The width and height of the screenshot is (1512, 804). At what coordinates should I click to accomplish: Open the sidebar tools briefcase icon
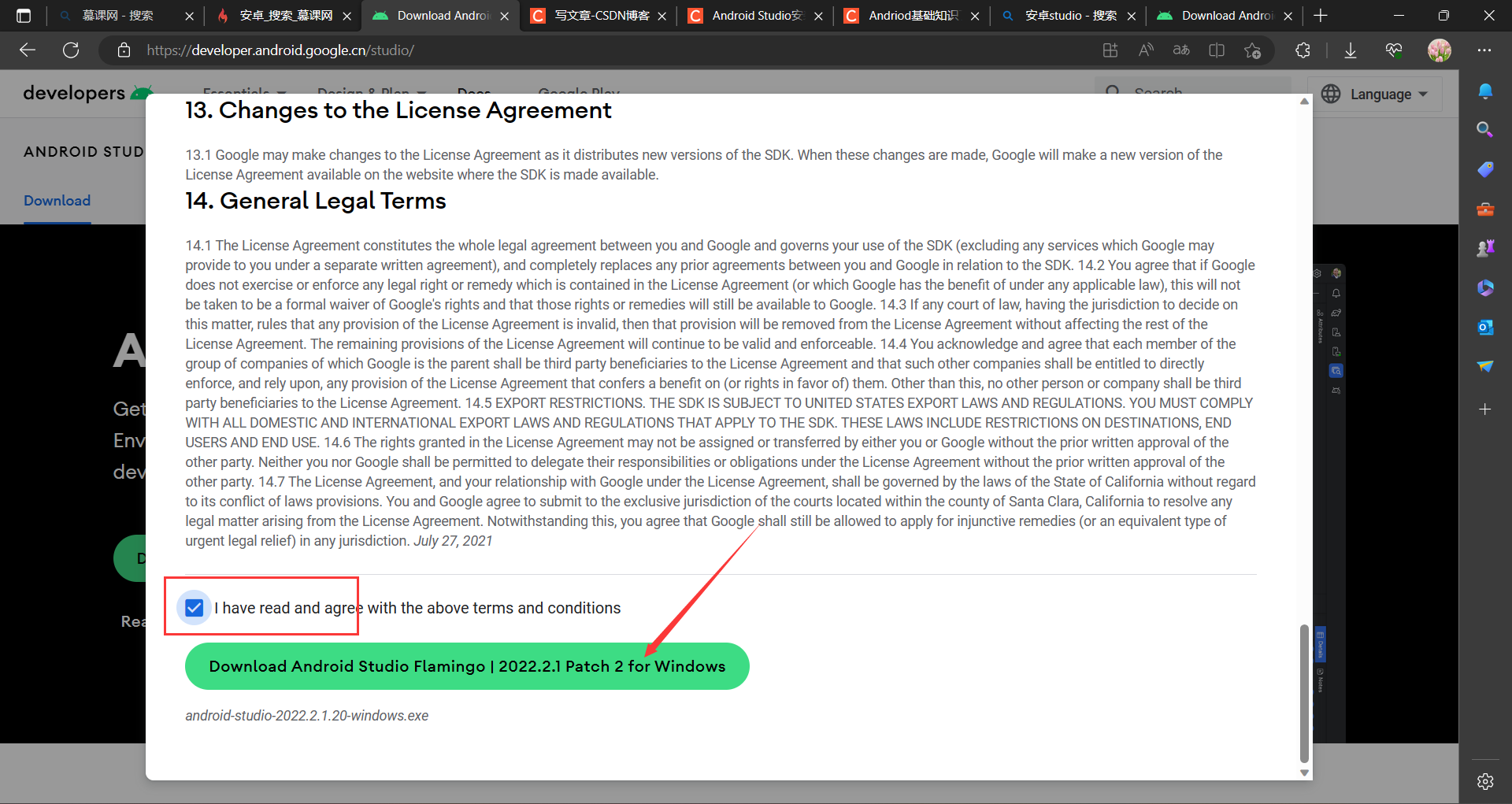pyautogui.click(x=1485, y=209)
